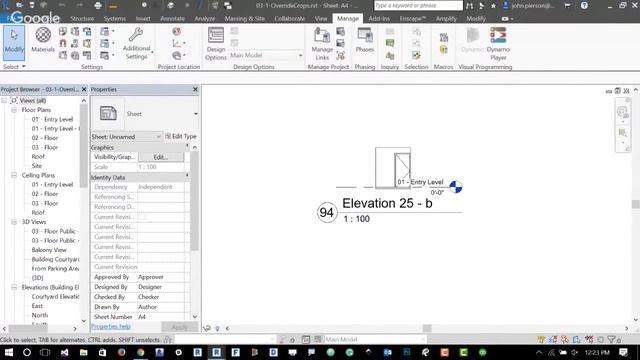
Task: Open the Main Model design option dropdown
Action: pos(266,56)
